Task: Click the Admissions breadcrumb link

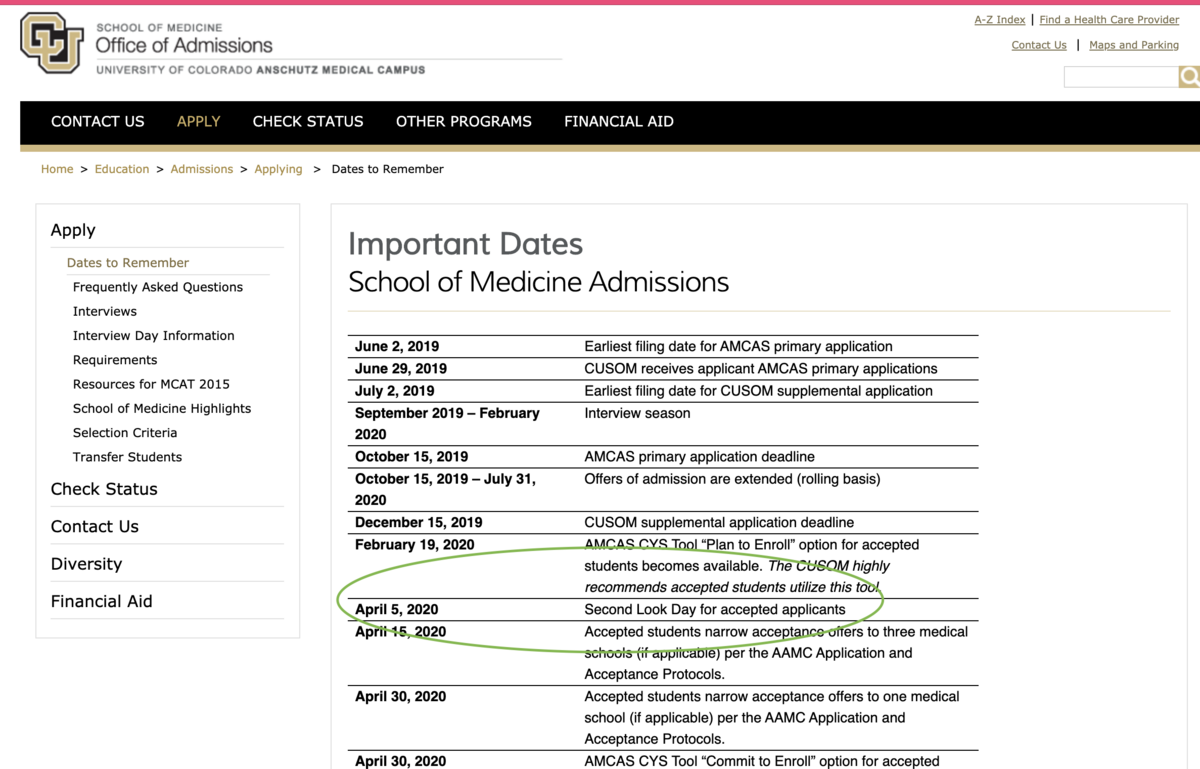Action: (x=201, y=169)
